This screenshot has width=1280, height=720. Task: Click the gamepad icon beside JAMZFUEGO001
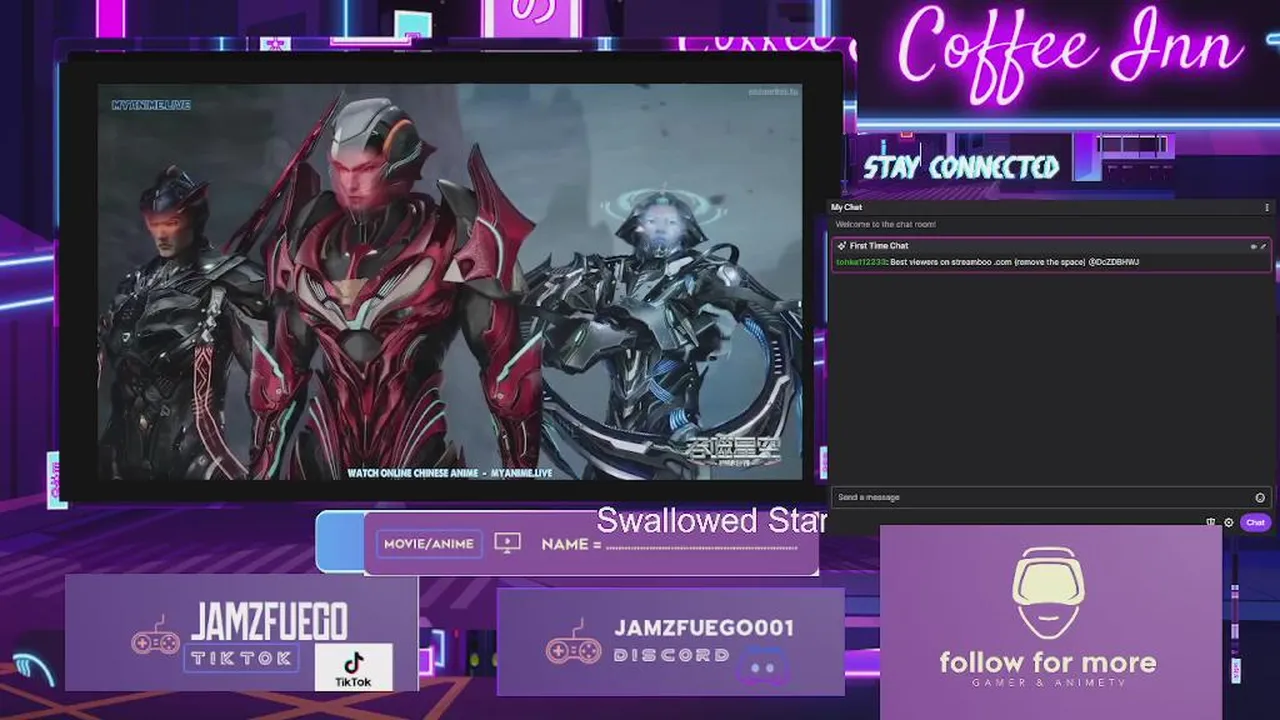tap(573, 641)
